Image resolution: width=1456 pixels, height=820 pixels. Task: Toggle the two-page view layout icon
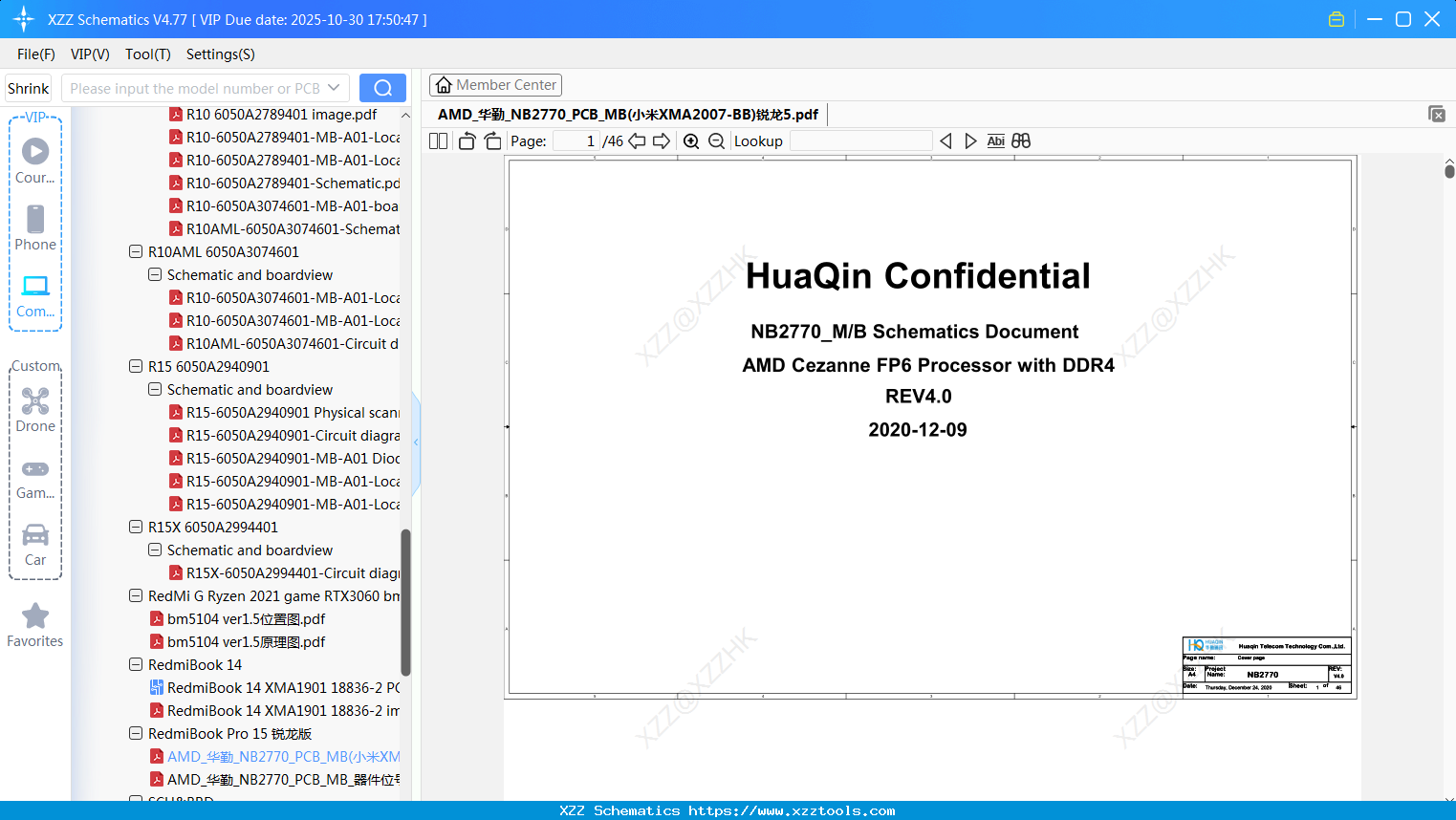439,141
